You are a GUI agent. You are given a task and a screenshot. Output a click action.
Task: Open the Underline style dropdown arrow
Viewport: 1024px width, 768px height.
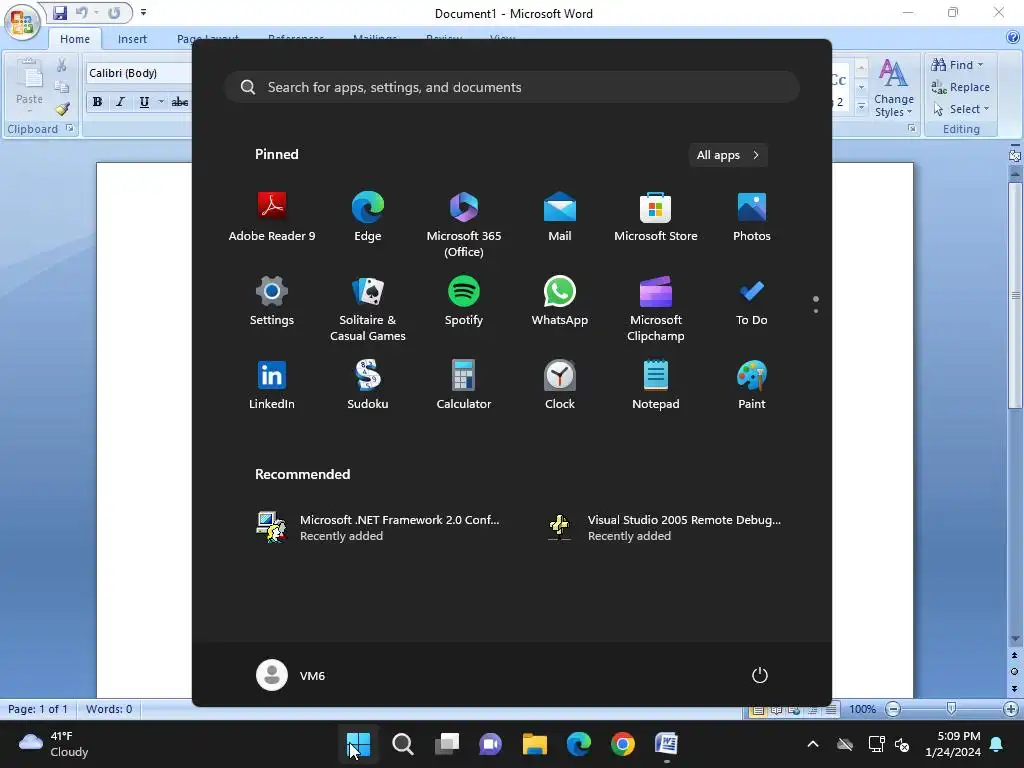coord(161,102)
